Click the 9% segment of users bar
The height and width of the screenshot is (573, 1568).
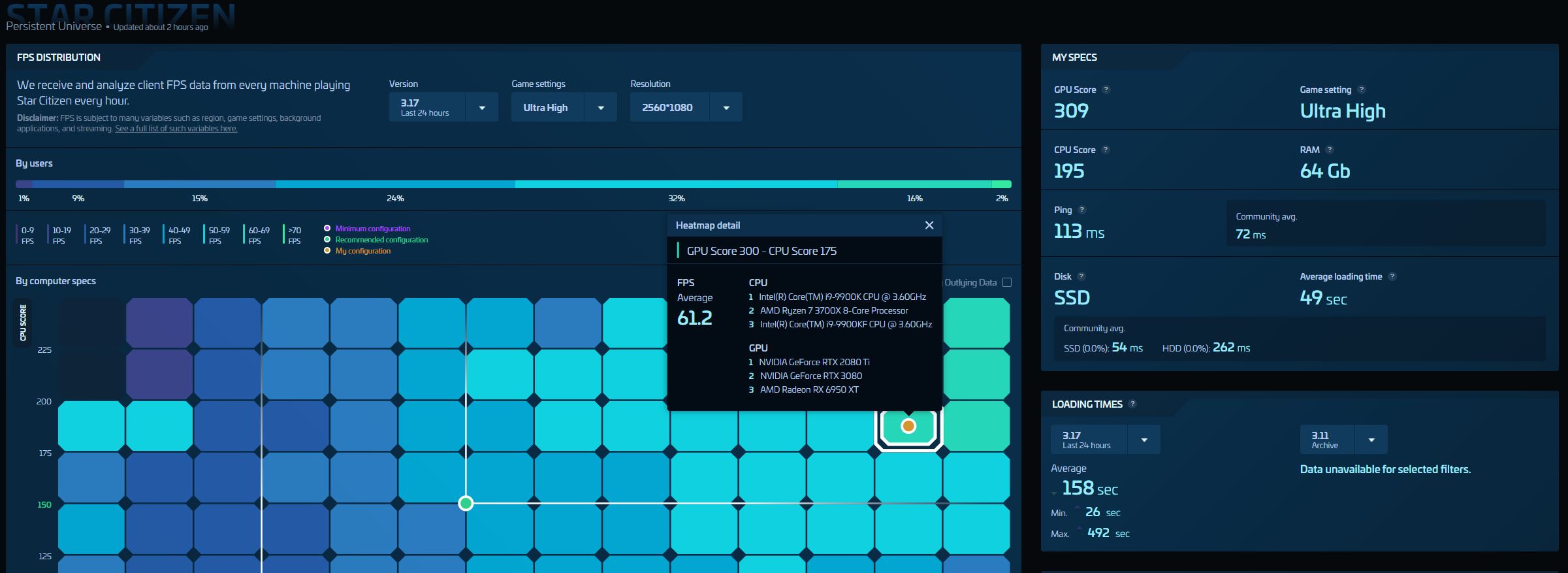(x=78, y=184)
